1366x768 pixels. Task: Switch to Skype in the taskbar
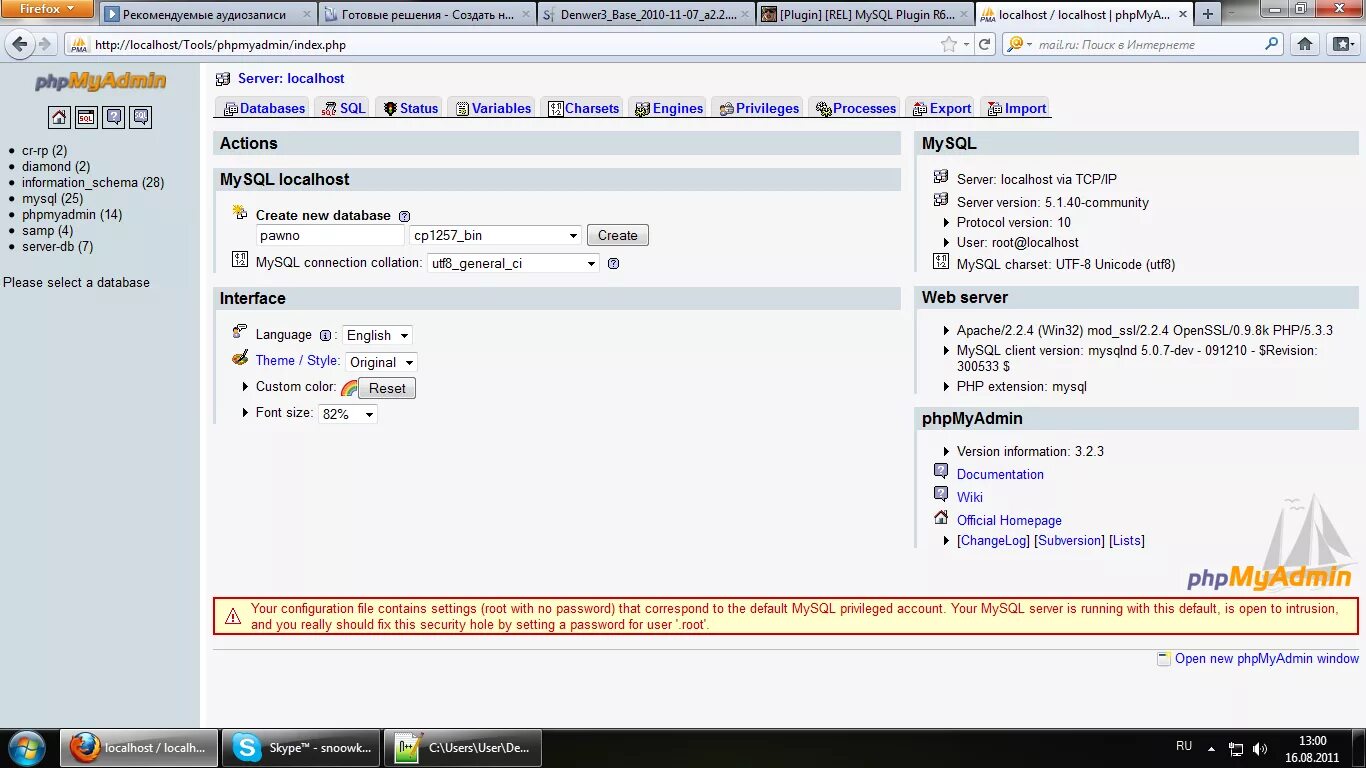point(303,747)
